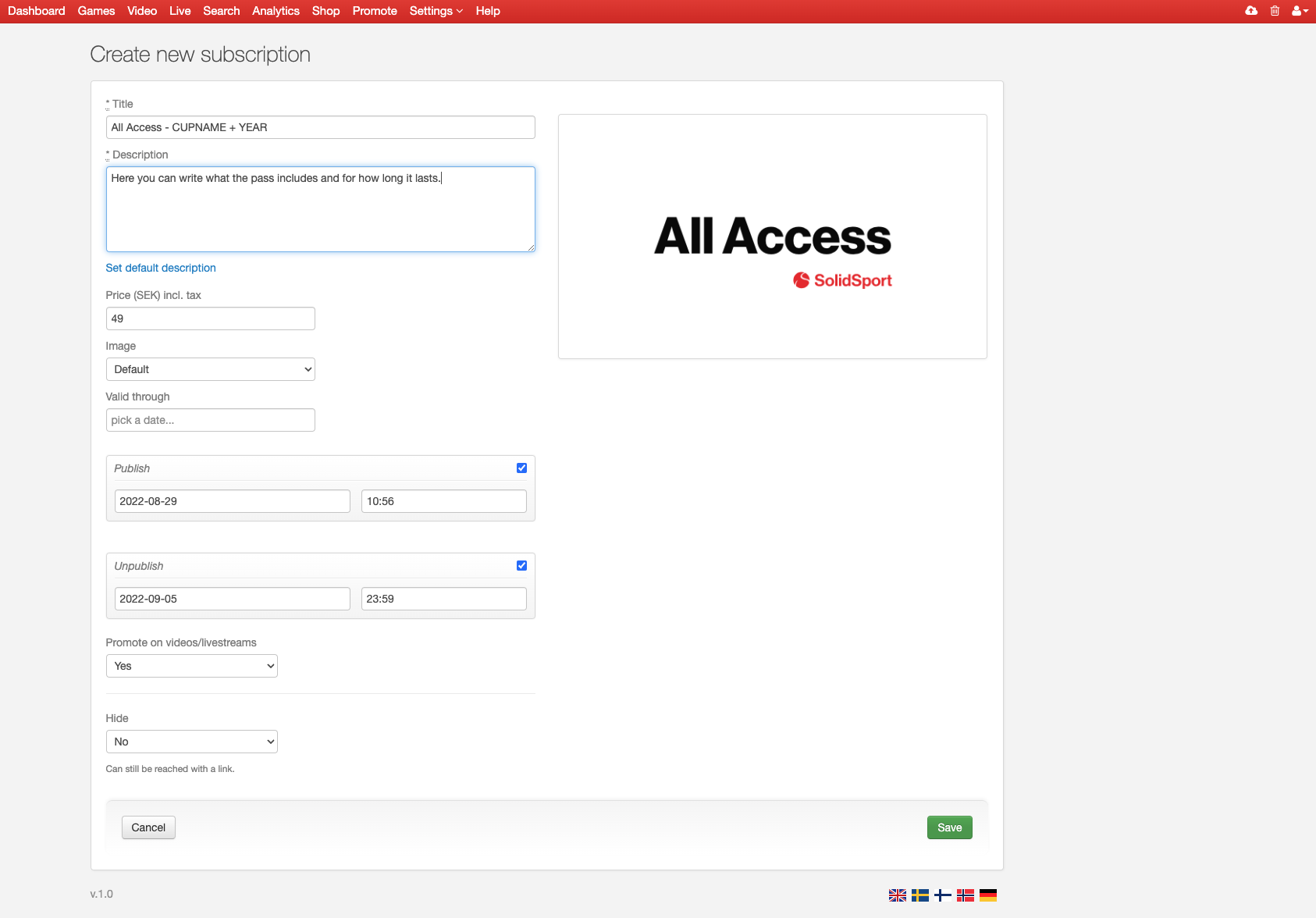Switch language with the UK flag
The image size is (1316, 918).
coord(898,895)
